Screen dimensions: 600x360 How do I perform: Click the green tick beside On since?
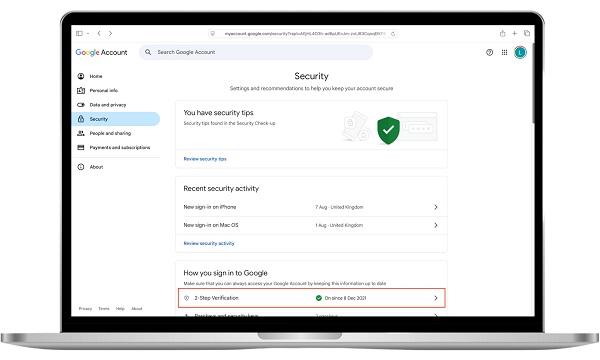coord(319,298)
